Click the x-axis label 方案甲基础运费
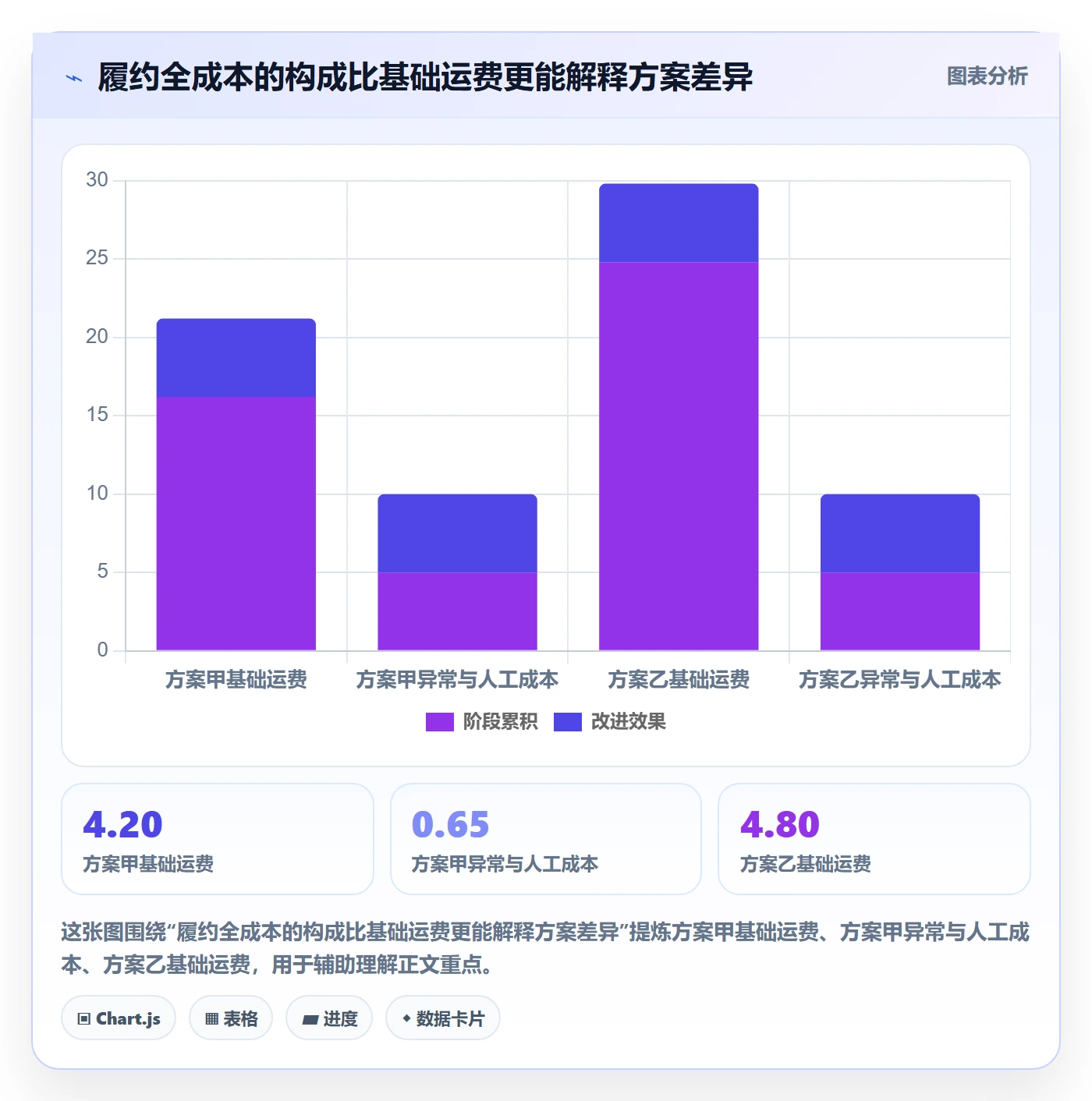Screen dimensions: 1092x1101 [x=236, y=680]
